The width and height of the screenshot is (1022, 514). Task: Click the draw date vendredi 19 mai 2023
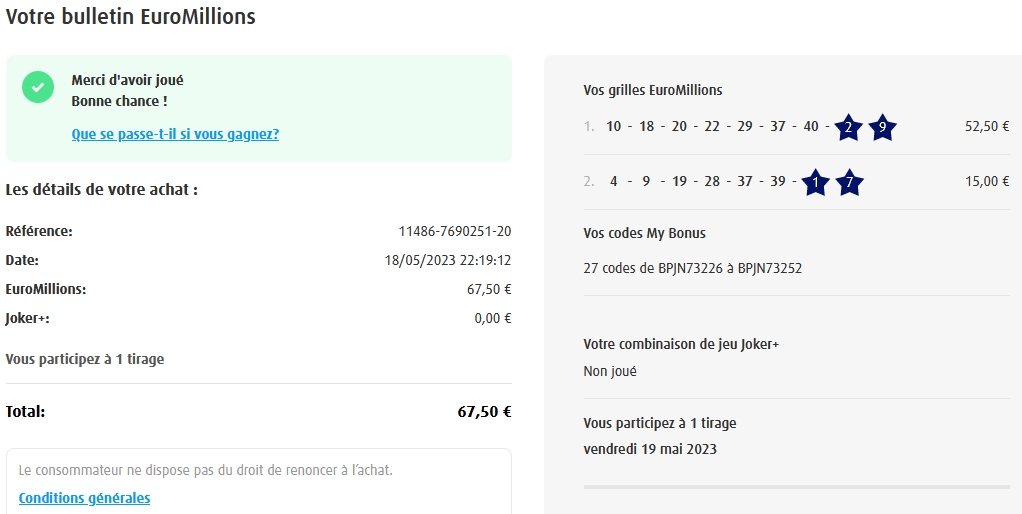(650, 448)
